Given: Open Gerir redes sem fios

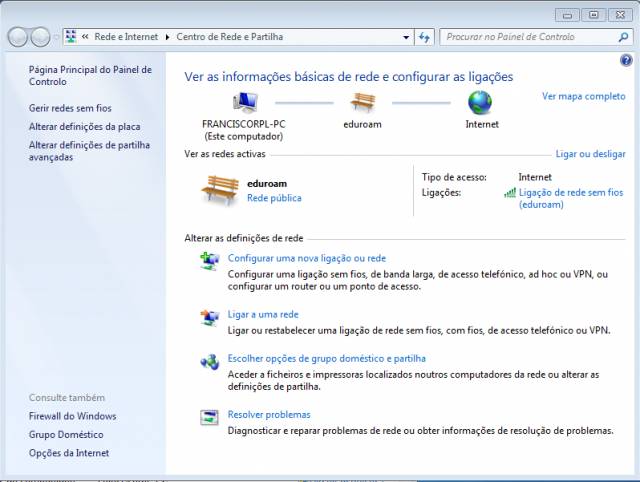Looking at the screenshot, I should click(x=70, y=108).
